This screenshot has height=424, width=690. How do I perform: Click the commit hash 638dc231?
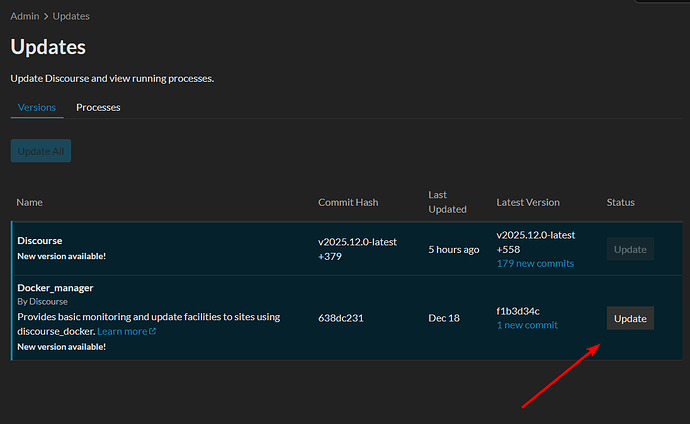tap(341, 318)
